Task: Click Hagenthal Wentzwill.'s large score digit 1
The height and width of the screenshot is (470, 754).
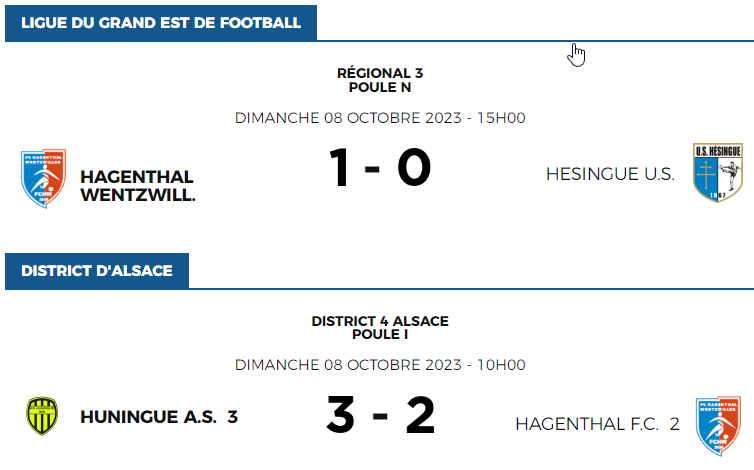Action: [339, 168]
